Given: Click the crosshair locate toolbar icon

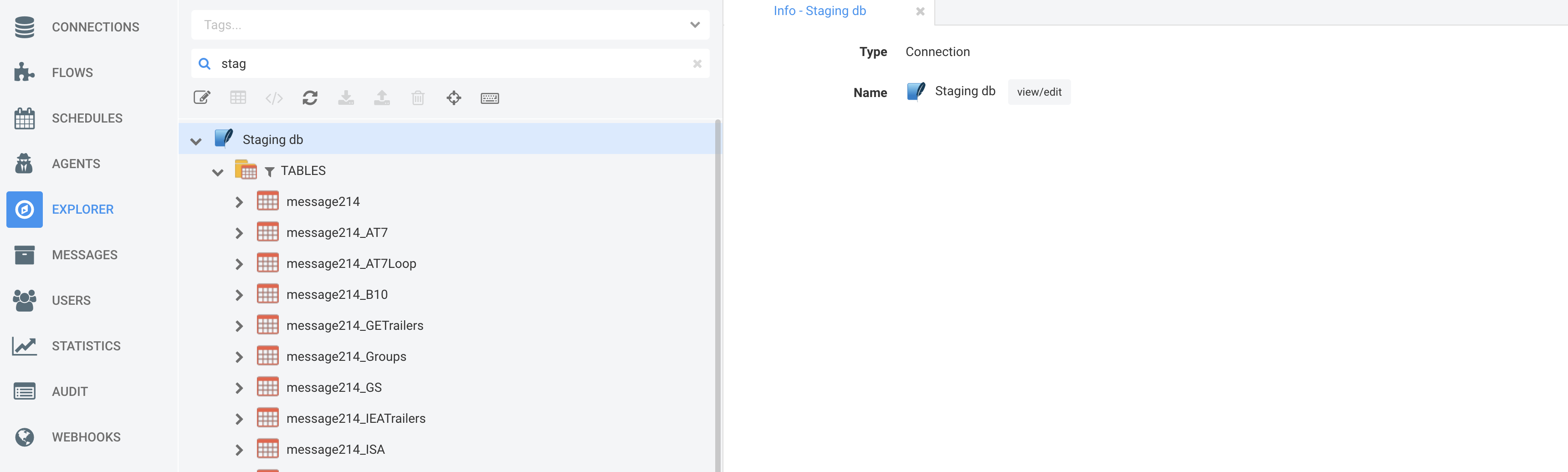Looking at the screenshot, I should tap(454, 97).
